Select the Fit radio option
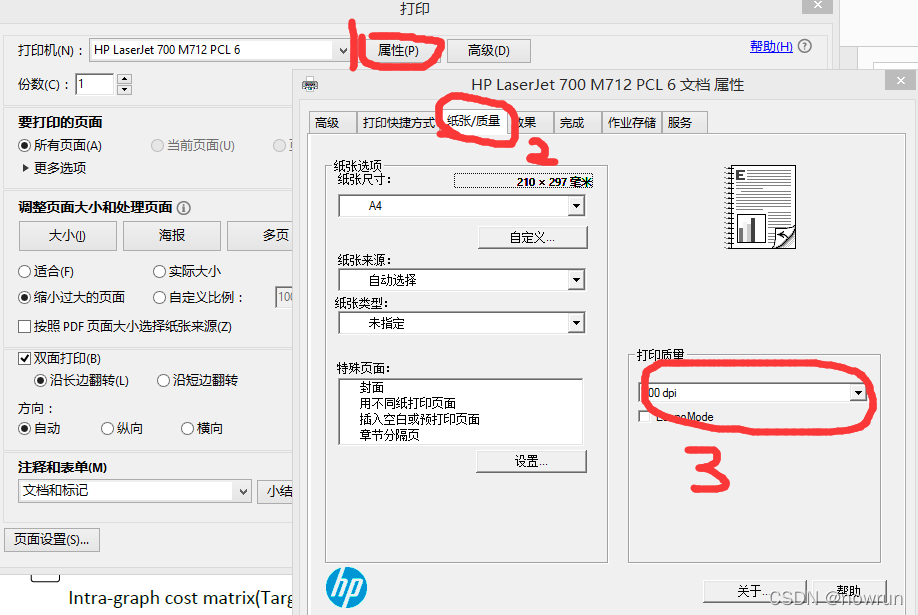 [24, 272]
